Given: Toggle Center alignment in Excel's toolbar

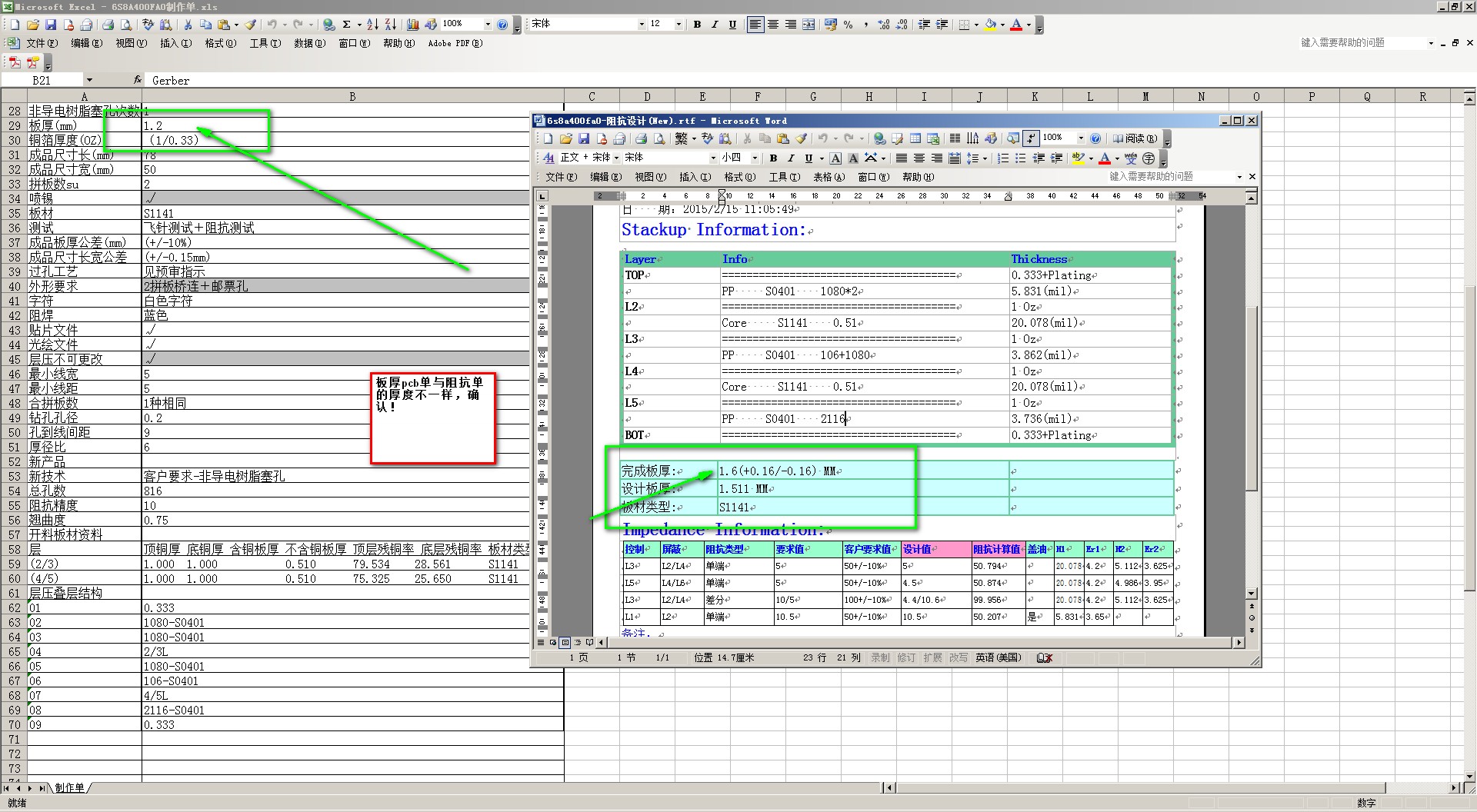Looking at the screenshot, I should [x=773, y=25].
